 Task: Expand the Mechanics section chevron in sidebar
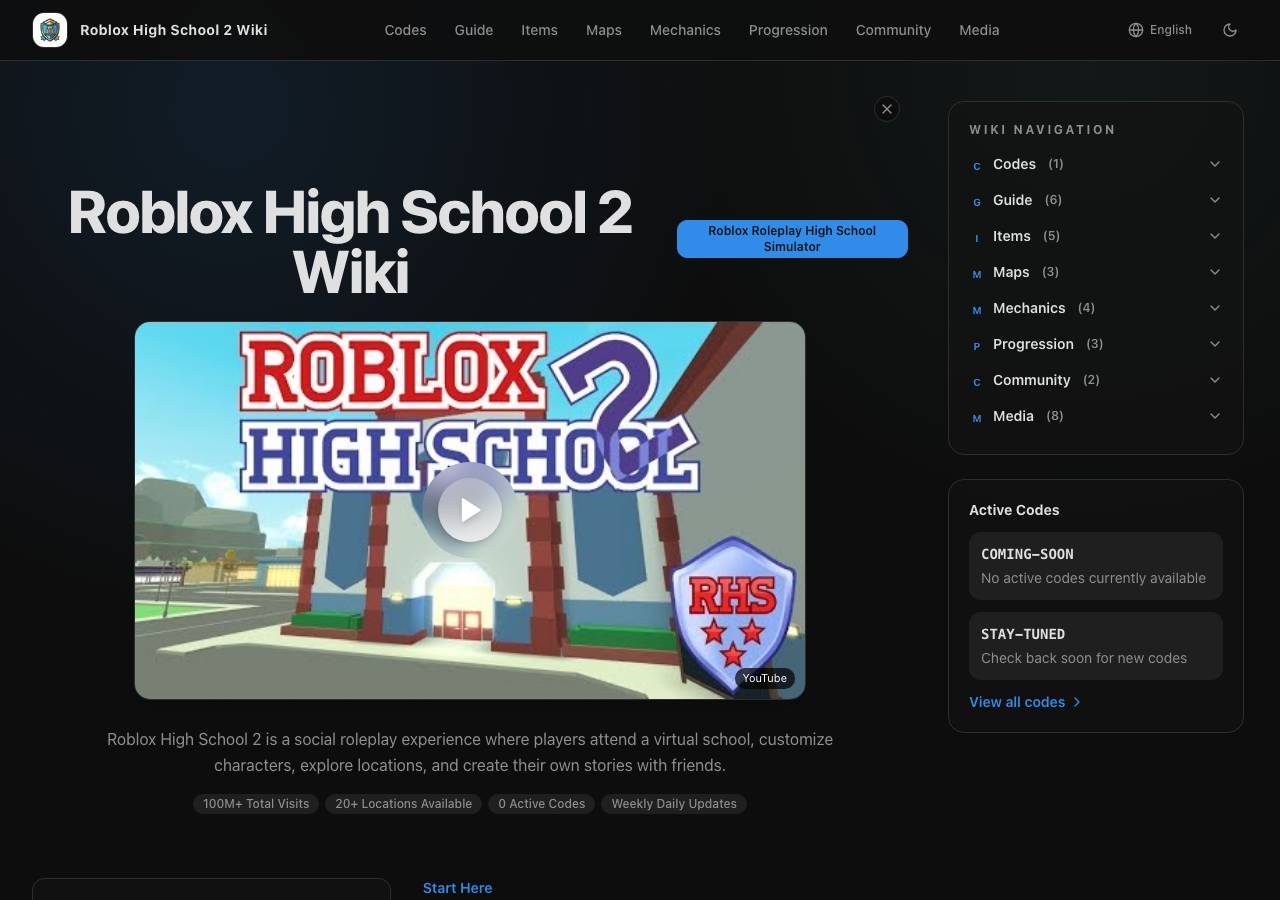click(x=1215, y=308)
